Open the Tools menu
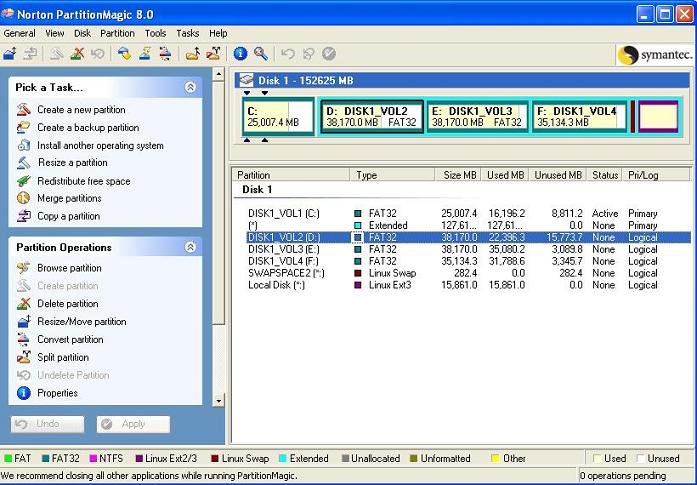 pos(155,33)
